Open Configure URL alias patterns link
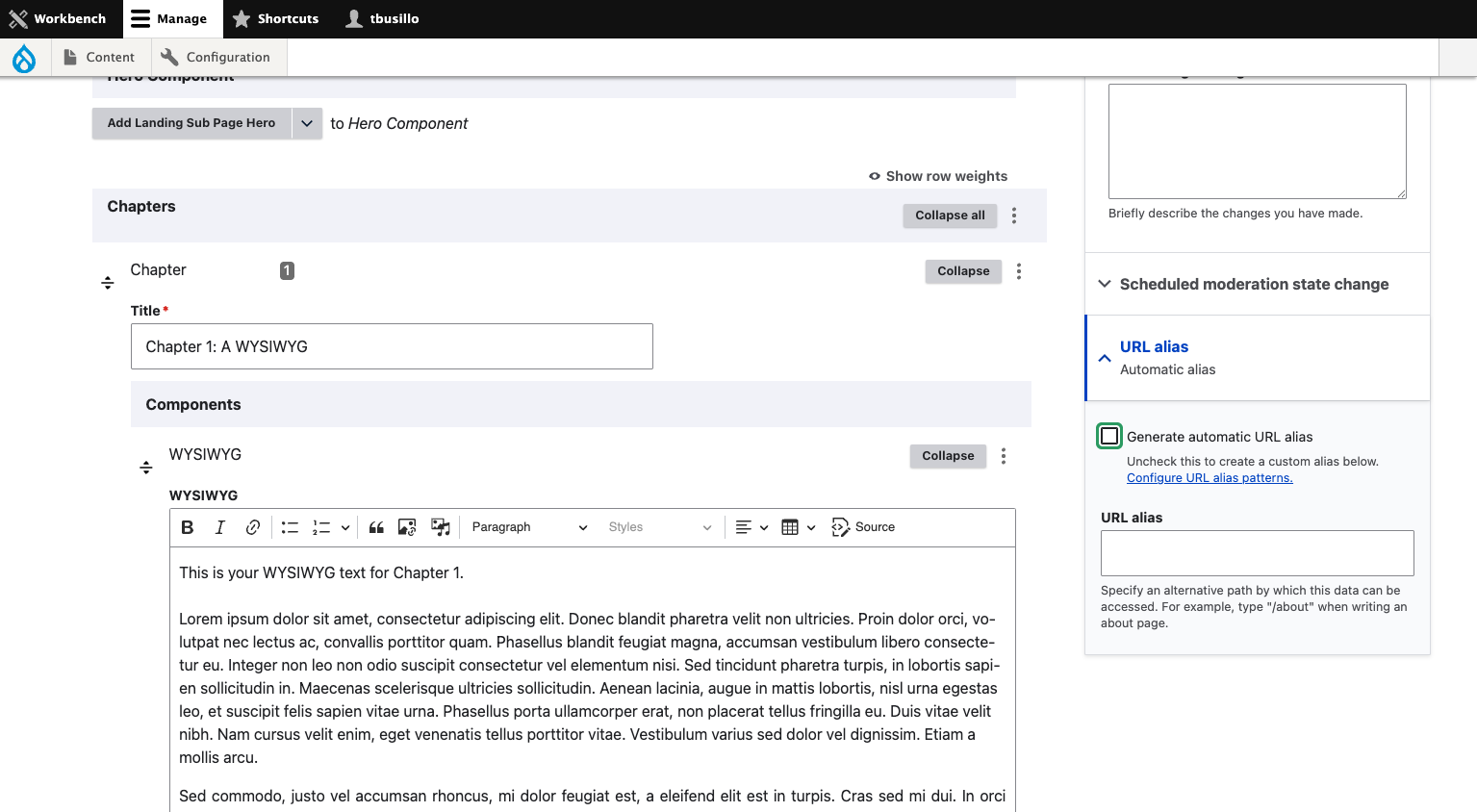 [1210, 478]
